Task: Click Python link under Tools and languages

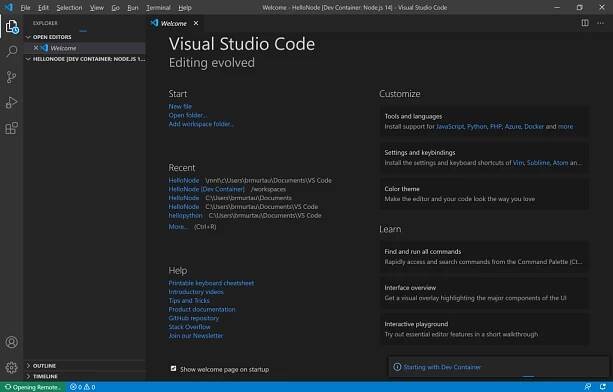Action: click(x=477, y=127)
